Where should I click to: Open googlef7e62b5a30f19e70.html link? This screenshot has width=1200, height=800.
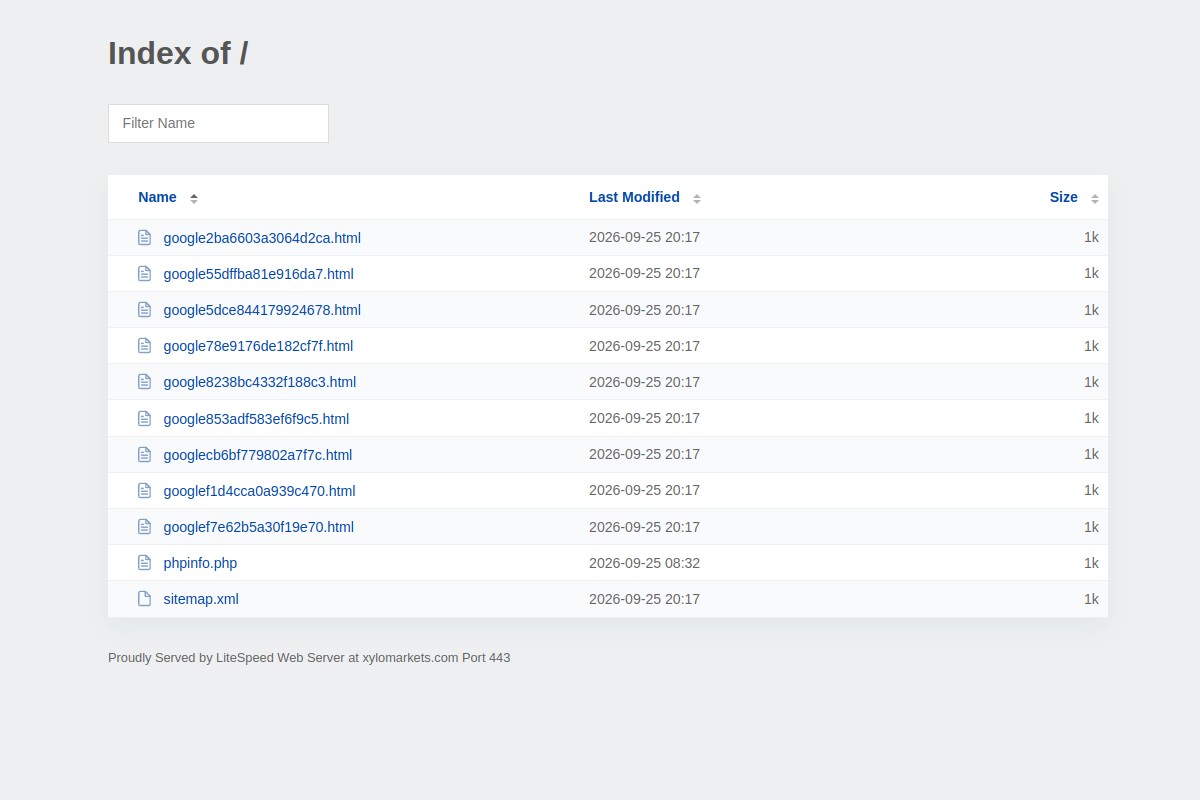(x=259, y=527)
